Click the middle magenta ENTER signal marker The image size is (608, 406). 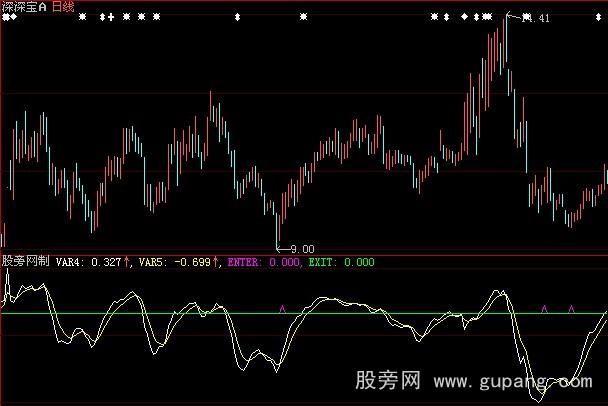pyautogui.click(x=544, y=309)
